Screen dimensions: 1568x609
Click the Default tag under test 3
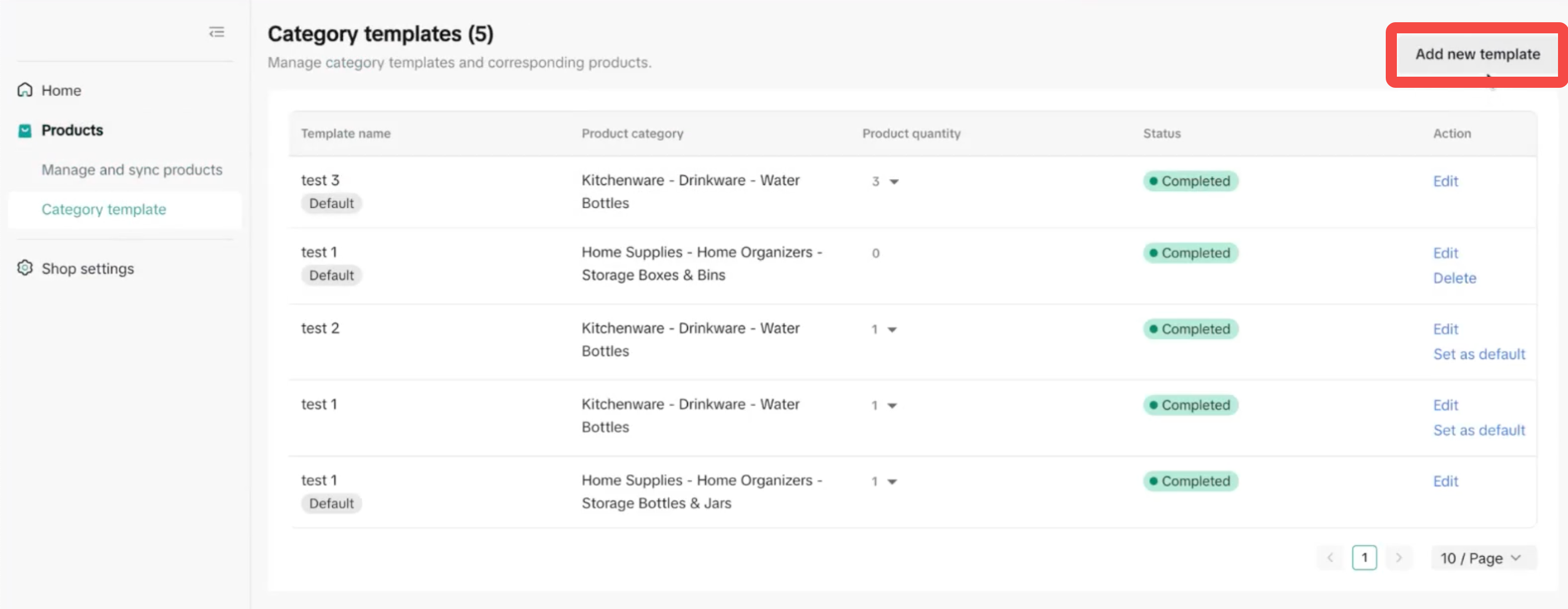pyautogui.click(x=331, y=203)
